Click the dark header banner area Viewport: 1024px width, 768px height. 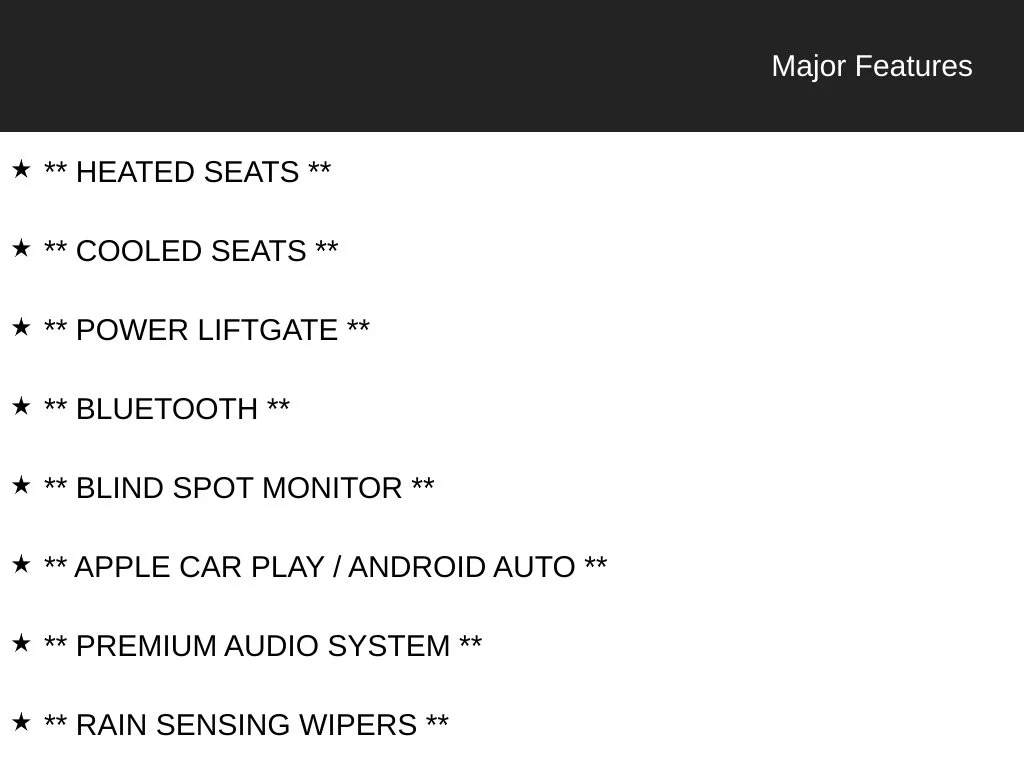(x=512, y=66)
